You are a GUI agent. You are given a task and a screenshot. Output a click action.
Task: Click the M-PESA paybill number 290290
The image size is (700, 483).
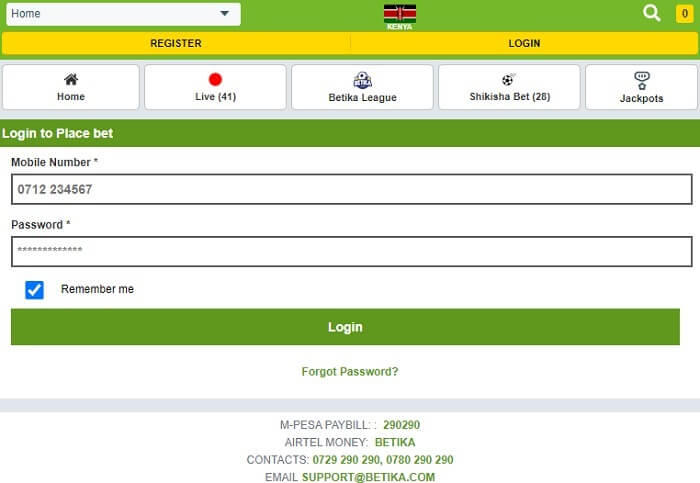tap(401, 425)
